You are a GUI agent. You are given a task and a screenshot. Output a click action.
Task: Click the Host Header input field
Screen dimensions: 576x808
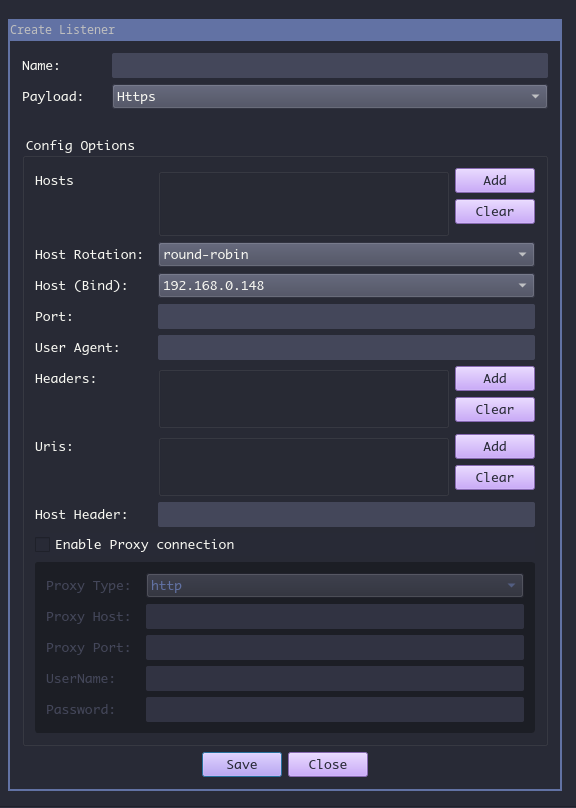coord(346,514)
